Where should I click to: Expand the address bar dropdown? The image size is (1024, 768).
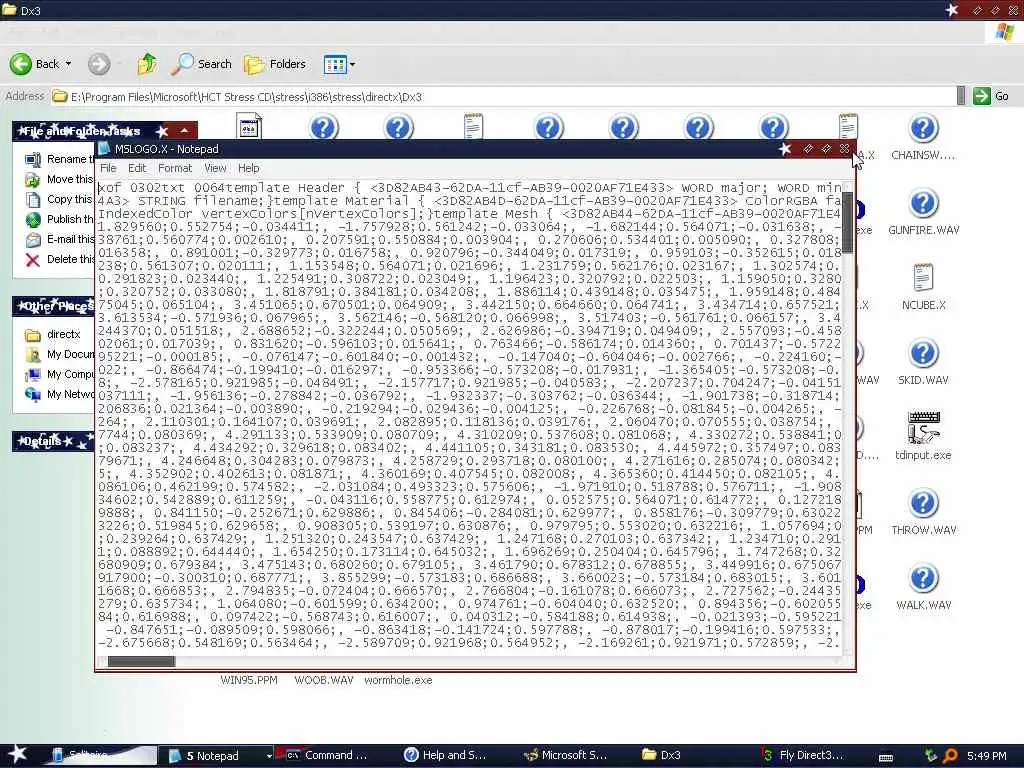pyautogui.click(x=961, y=96)
